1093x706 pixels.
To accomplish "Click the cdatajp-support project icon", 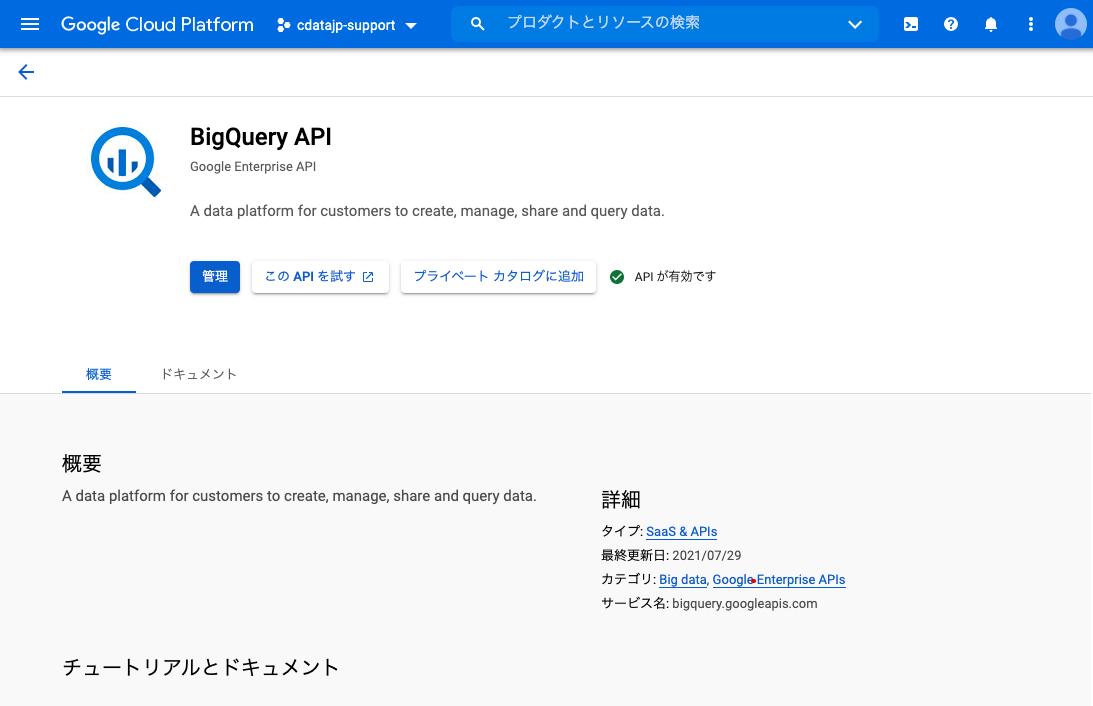I will [x=283, y=25].
